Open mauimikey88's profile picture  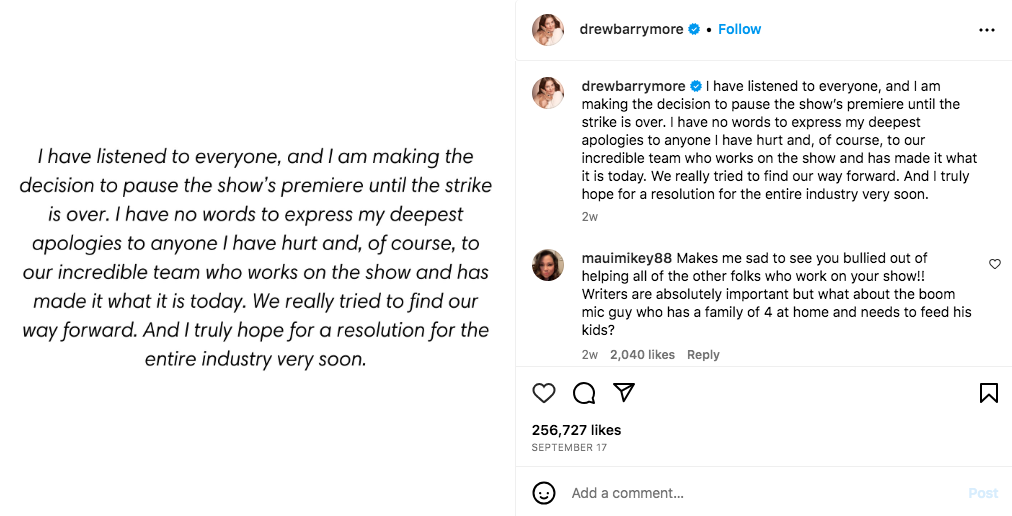(x=548, y=265)
